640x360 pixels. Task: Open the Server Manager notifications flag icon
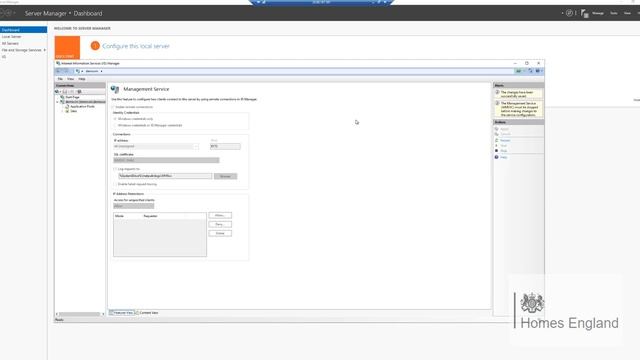tap(584, 13)
